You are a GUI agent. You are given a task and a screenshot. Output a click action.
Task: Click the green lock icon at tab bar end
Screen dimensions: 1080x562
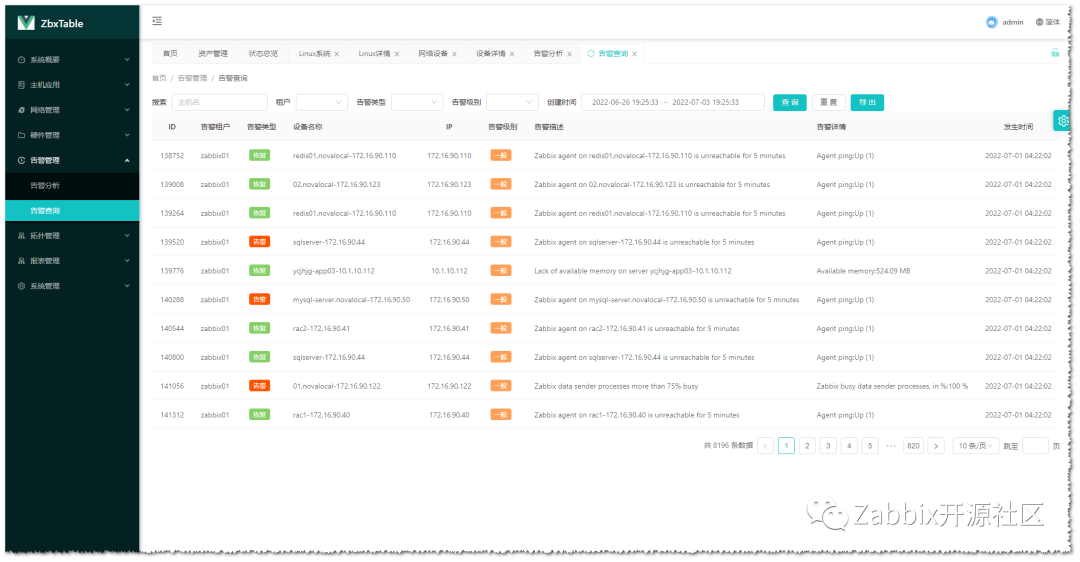1055,52
